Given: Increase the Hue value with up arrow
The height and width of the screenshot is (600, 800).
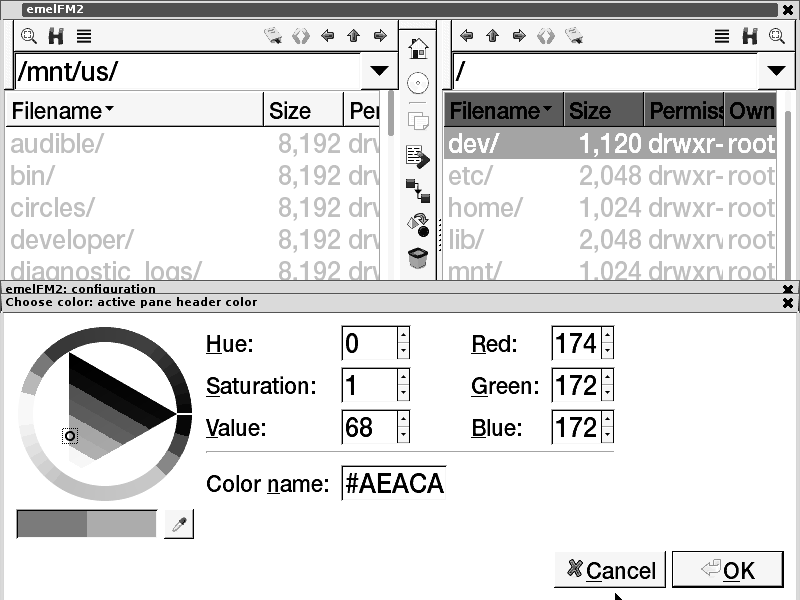Looking at the screenshot, I should click(x=403, y=335).
